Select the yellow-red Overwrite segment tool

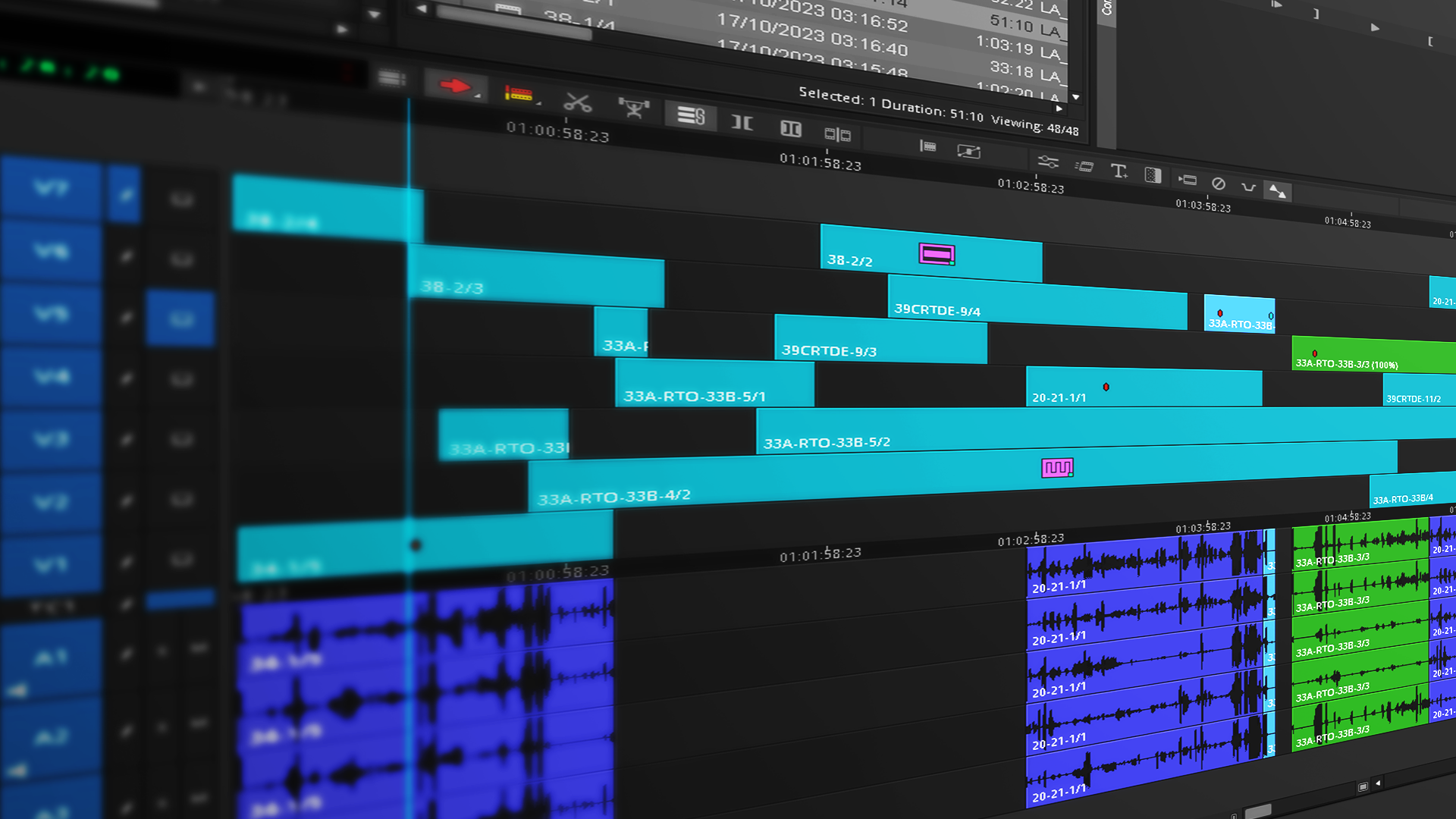pyautogui.click(x=518, y=93)
